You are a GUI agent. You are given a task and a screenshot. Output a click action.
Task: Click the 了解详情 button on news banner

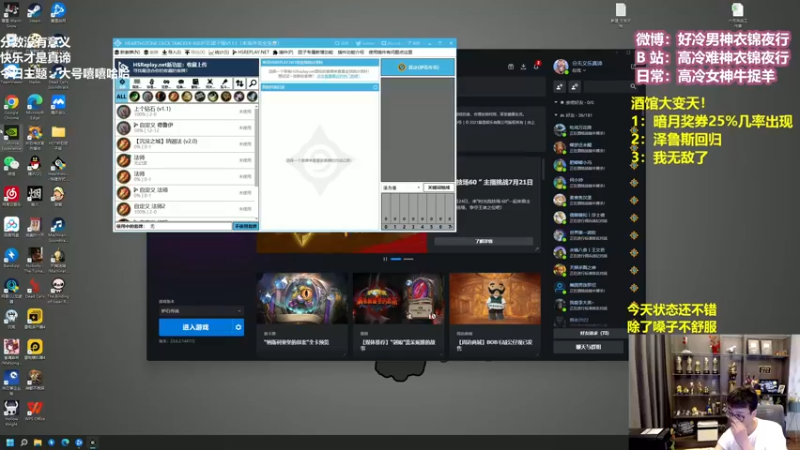(484, 241)
